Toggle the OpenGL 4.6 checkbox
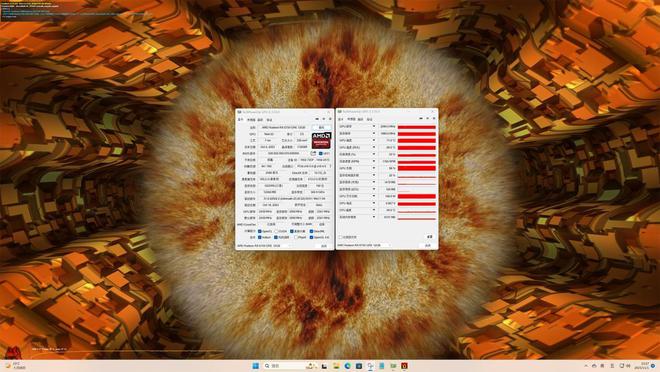This screenshot has height=372, width=660. [x=311, y=237]
